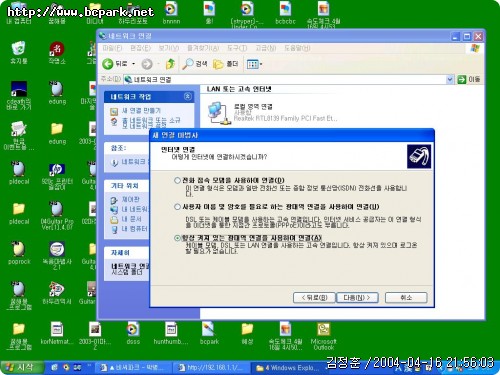
Task: Click the 뒤로(B) wizard button
Action: 314,298
